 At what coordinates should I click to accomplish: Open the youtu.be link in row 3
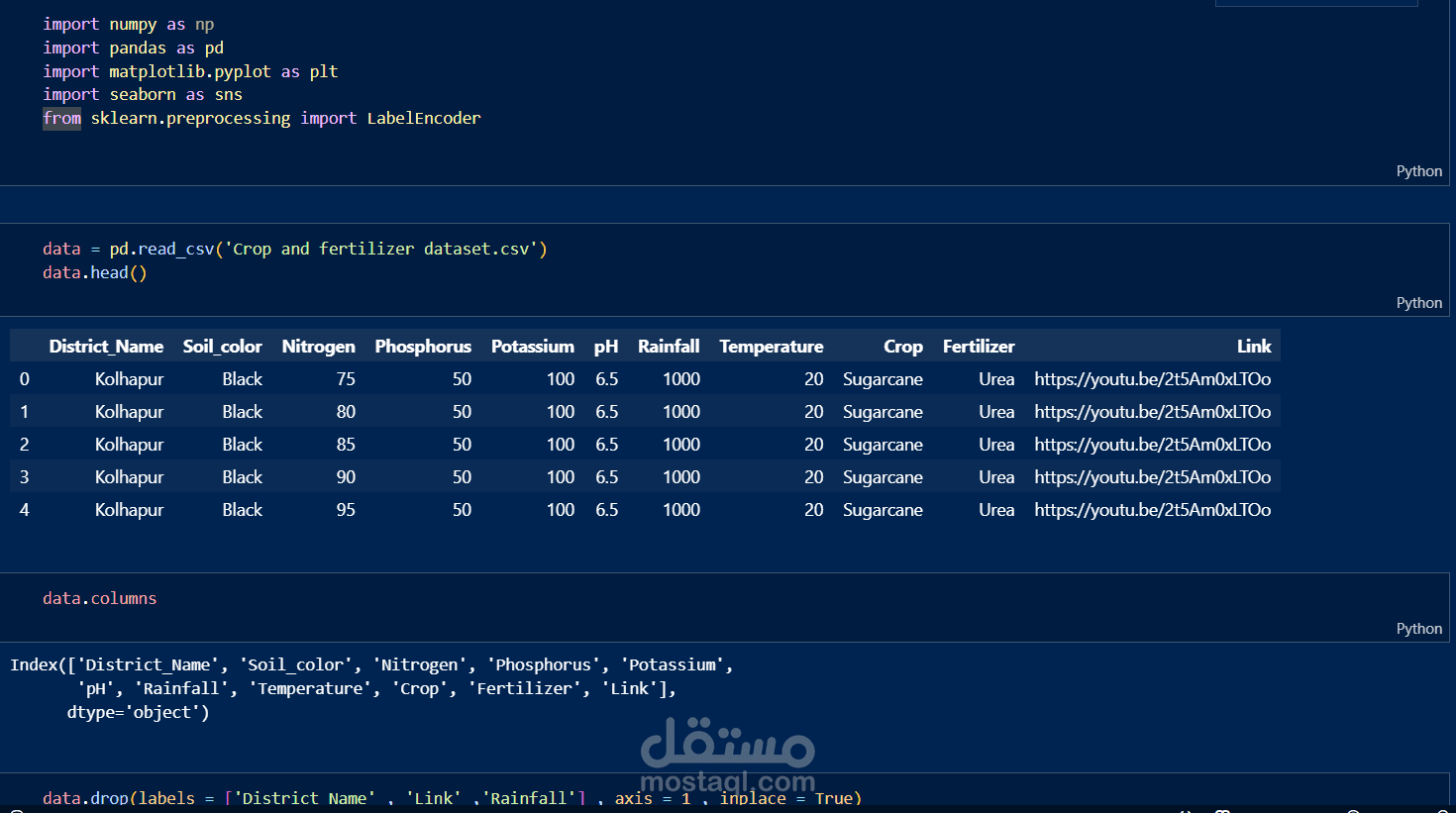coord(1152,477)
